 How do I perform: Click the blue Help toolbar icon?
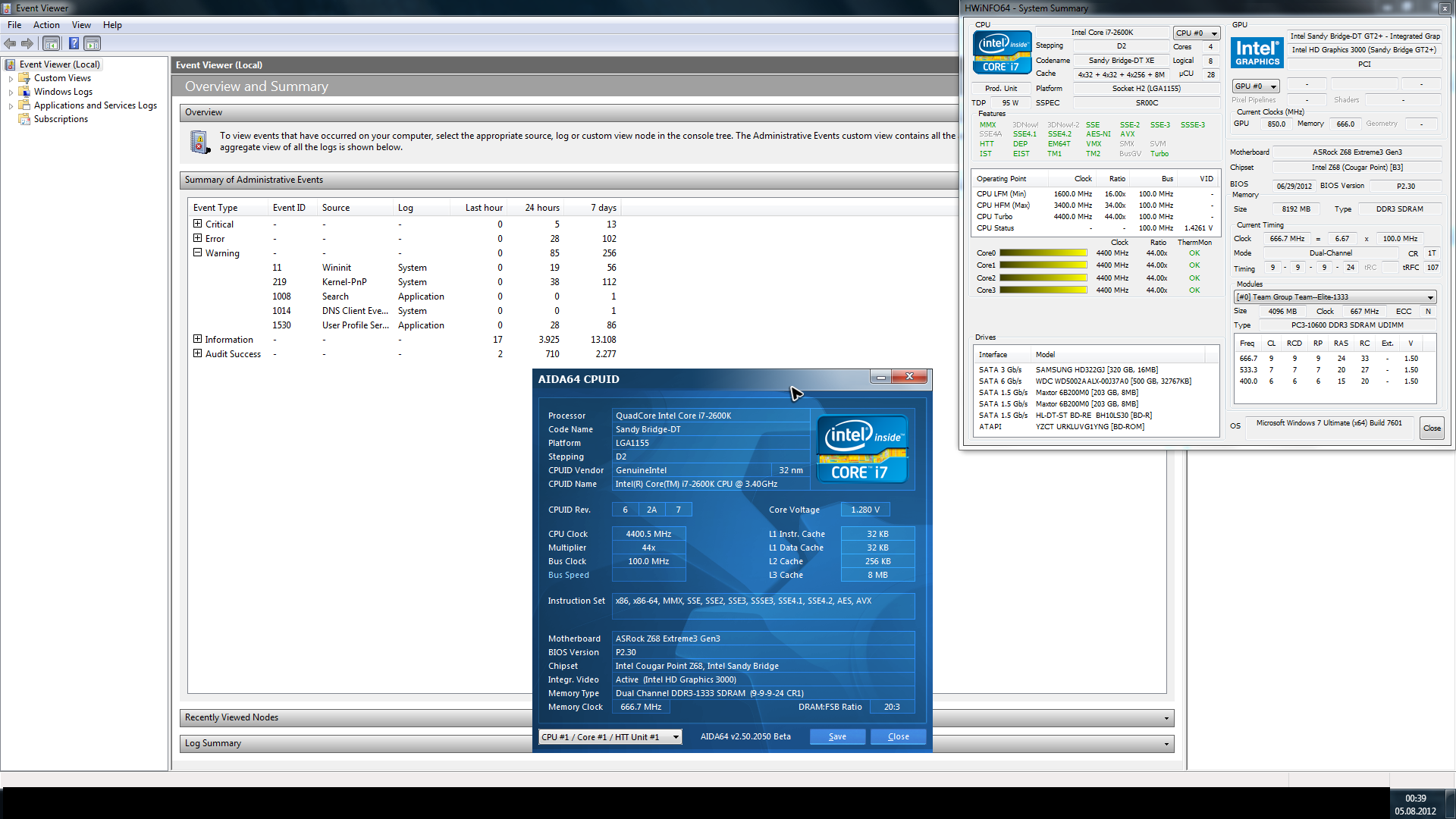click(74, 44)
